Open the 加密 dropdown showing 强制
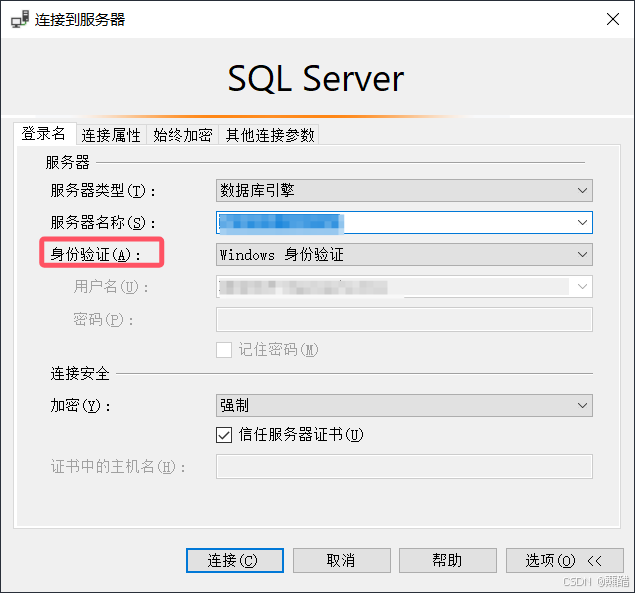The width and height of the screenshot is (635, 593). [404, 405]
